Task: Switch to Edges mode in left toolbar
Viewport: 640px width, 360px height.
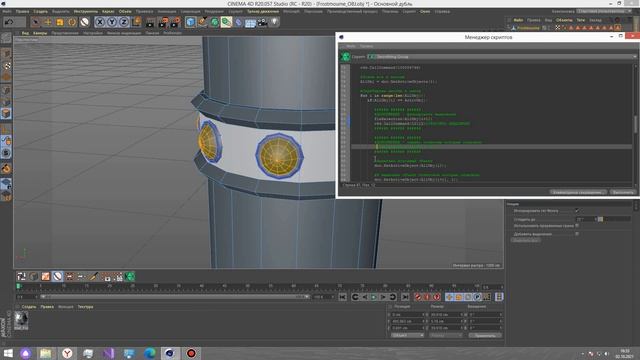Action: [6, 102]
